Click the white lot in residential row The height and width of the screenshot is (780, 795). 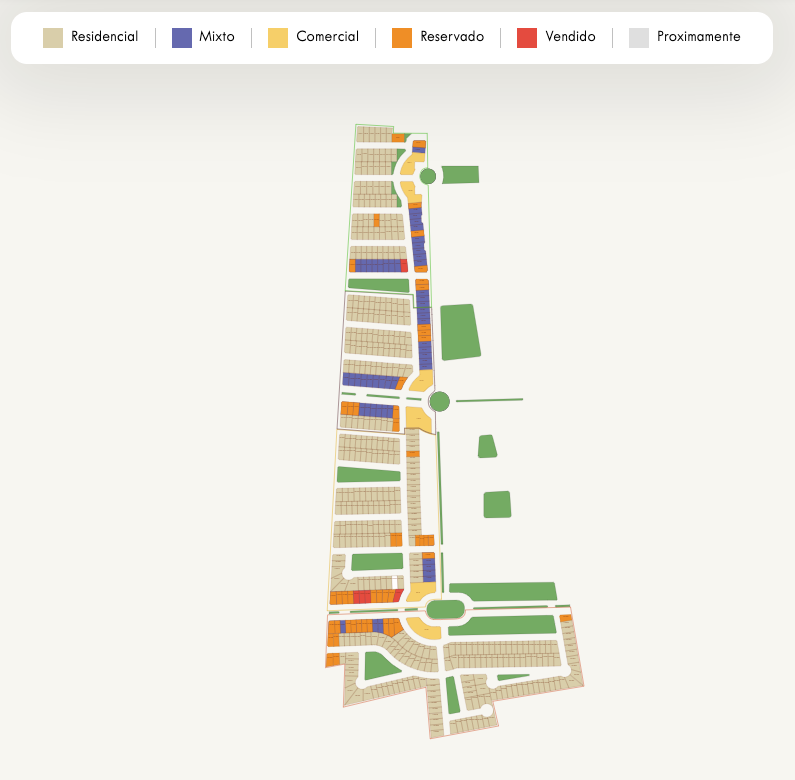pyautogui.click(x=395, y=582)
